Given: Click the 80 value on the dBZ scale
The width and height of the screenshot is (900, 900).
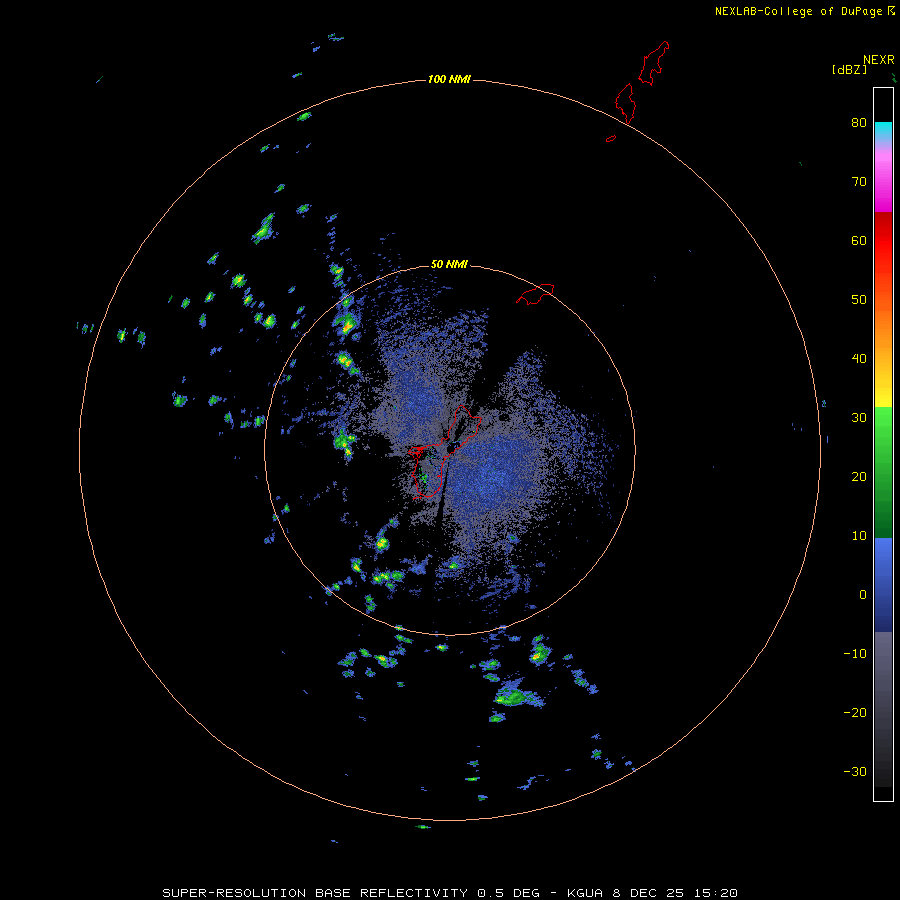Looking at the screenshot, I should point(859,122).
